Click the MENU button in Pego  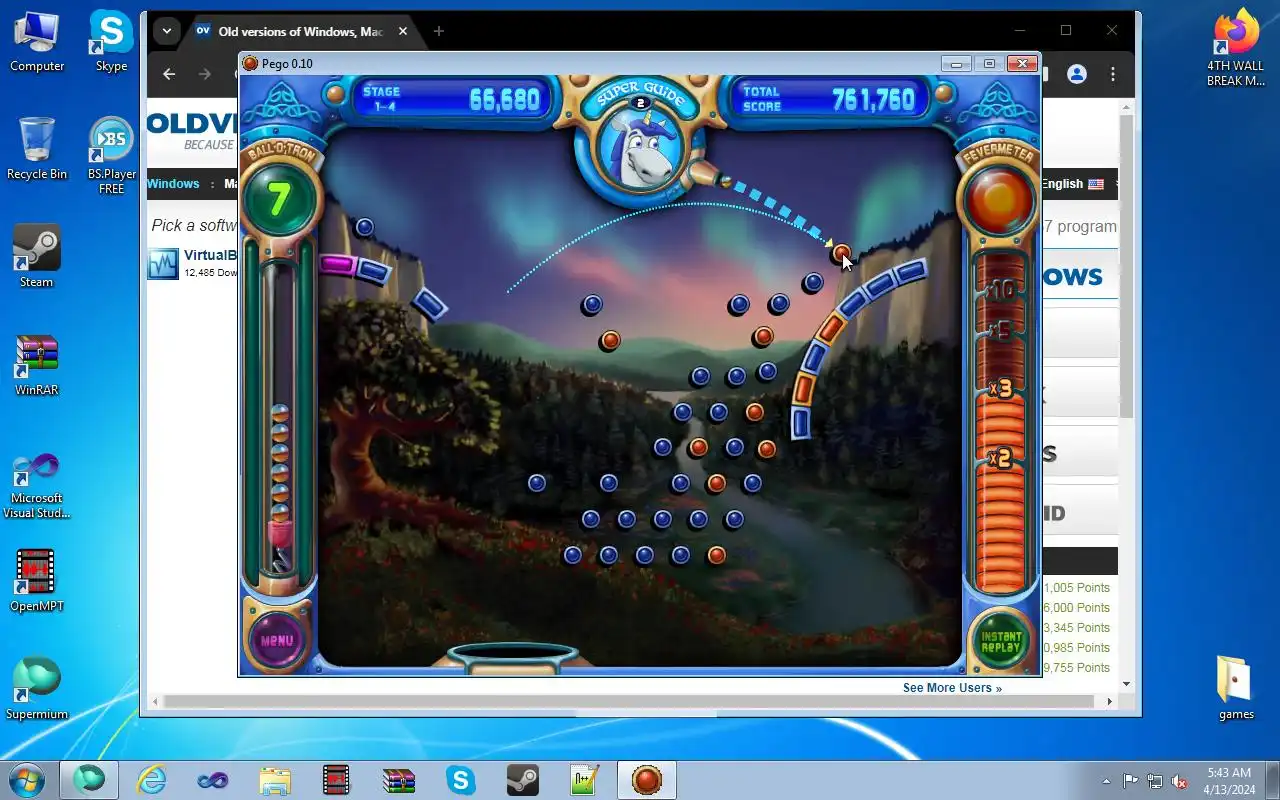click(x=277, y=640)
